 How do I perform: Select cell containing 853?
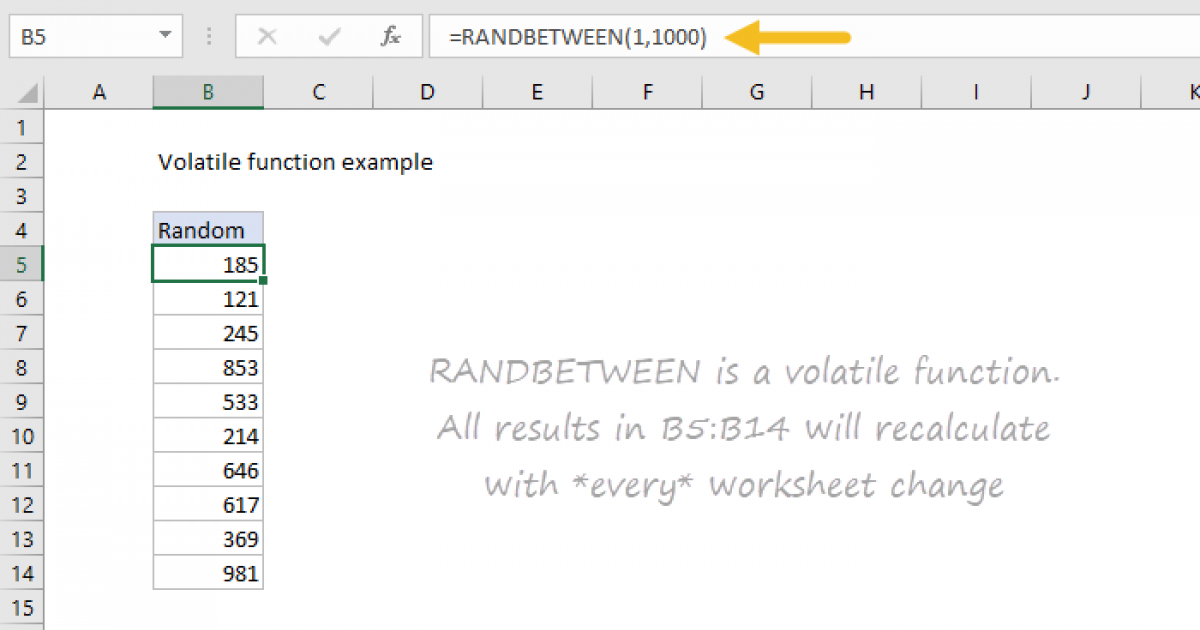coord(208,368)
